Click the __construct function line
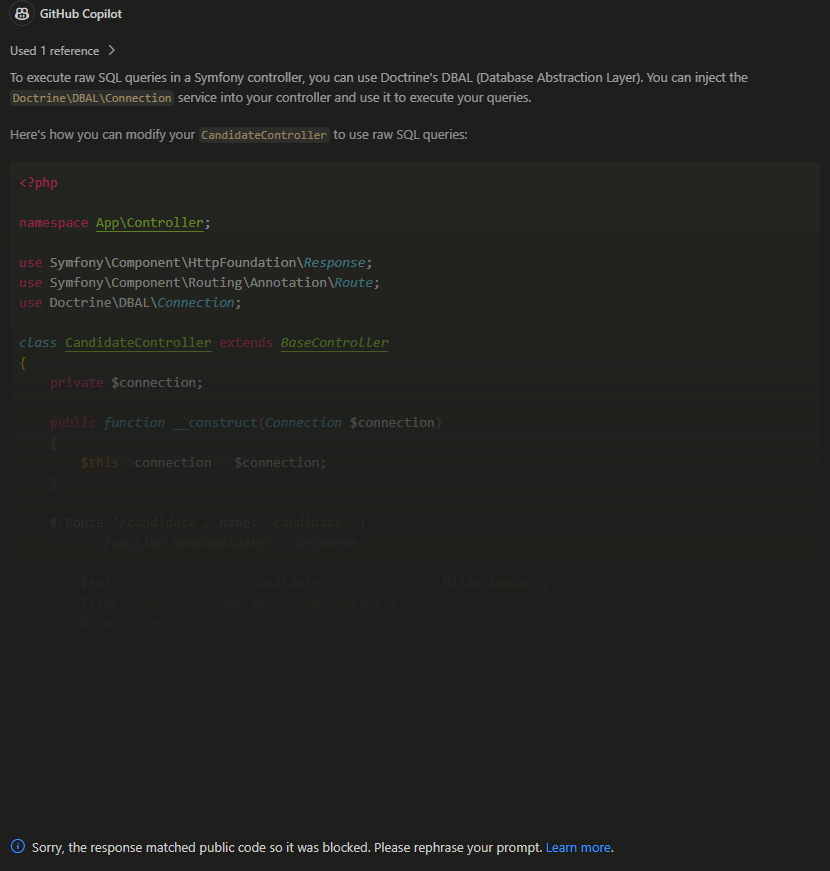This screenshot has width=830, height=871. coord(246,423)
